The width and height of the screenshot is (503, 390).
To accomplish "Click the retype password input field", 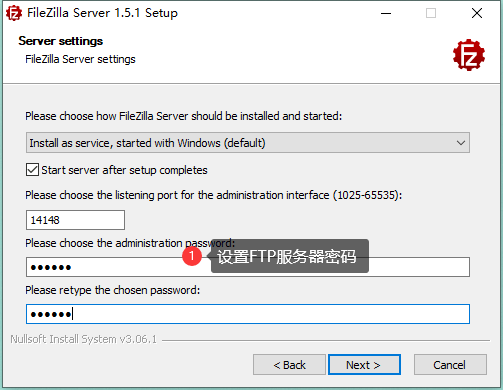I will click(248, 314).
